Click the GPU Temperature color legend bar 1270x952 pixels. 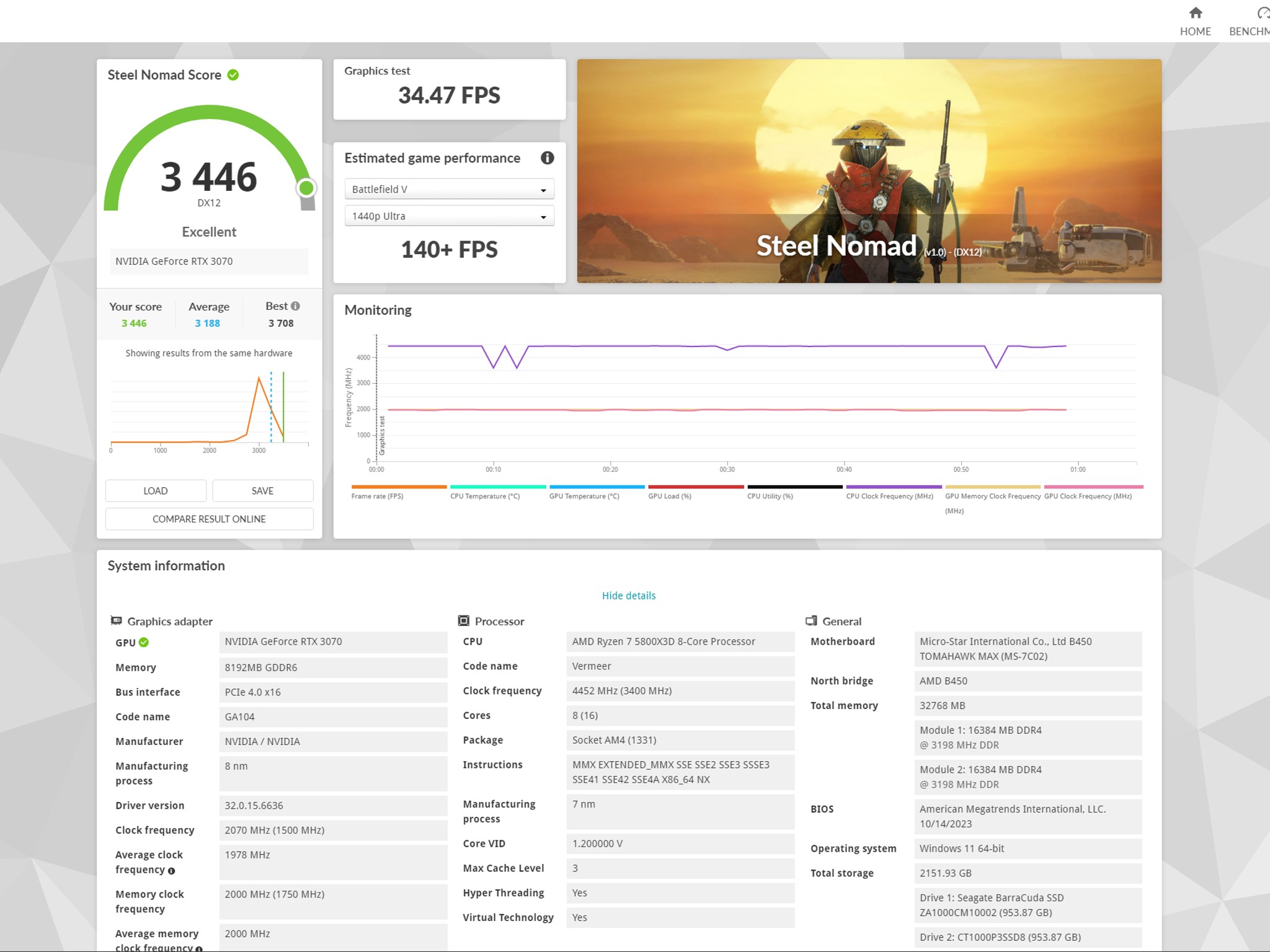pos(597,487)
